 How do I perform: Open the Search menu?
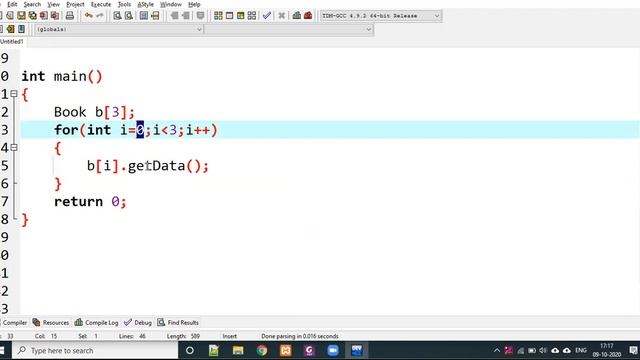point(32,4)
